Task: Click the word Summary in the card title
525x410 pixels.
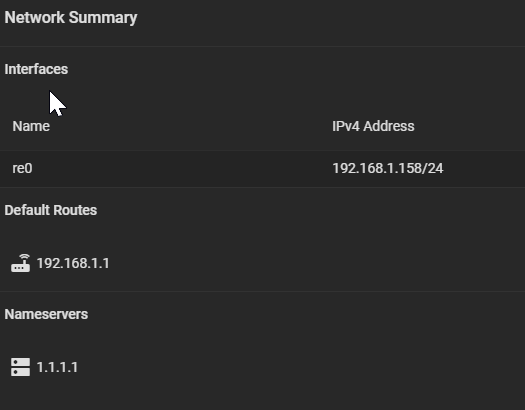Action: (x=103, y=18)
